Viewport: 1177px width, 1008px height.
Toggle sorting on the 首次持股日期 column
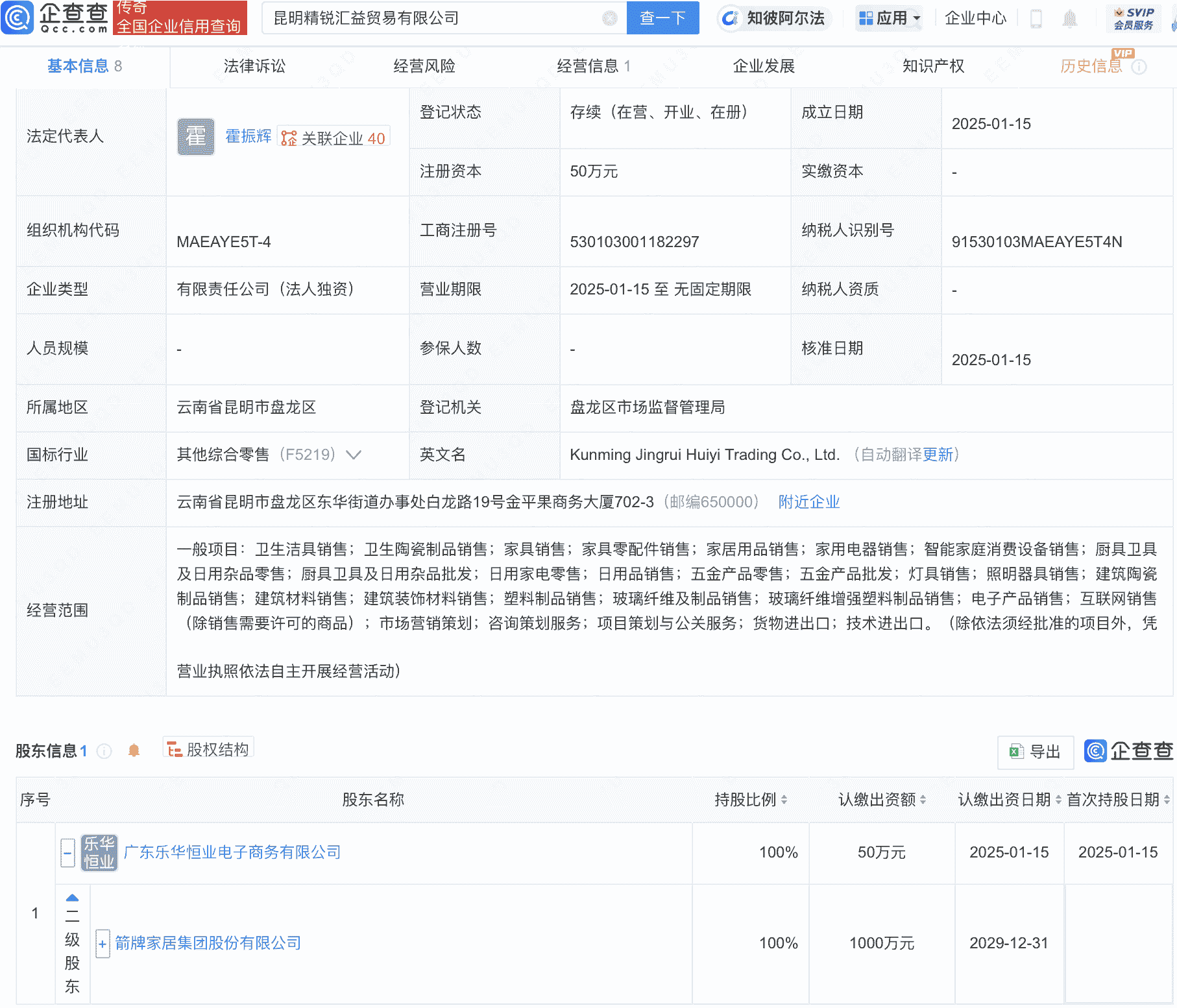pos(1166,800)
